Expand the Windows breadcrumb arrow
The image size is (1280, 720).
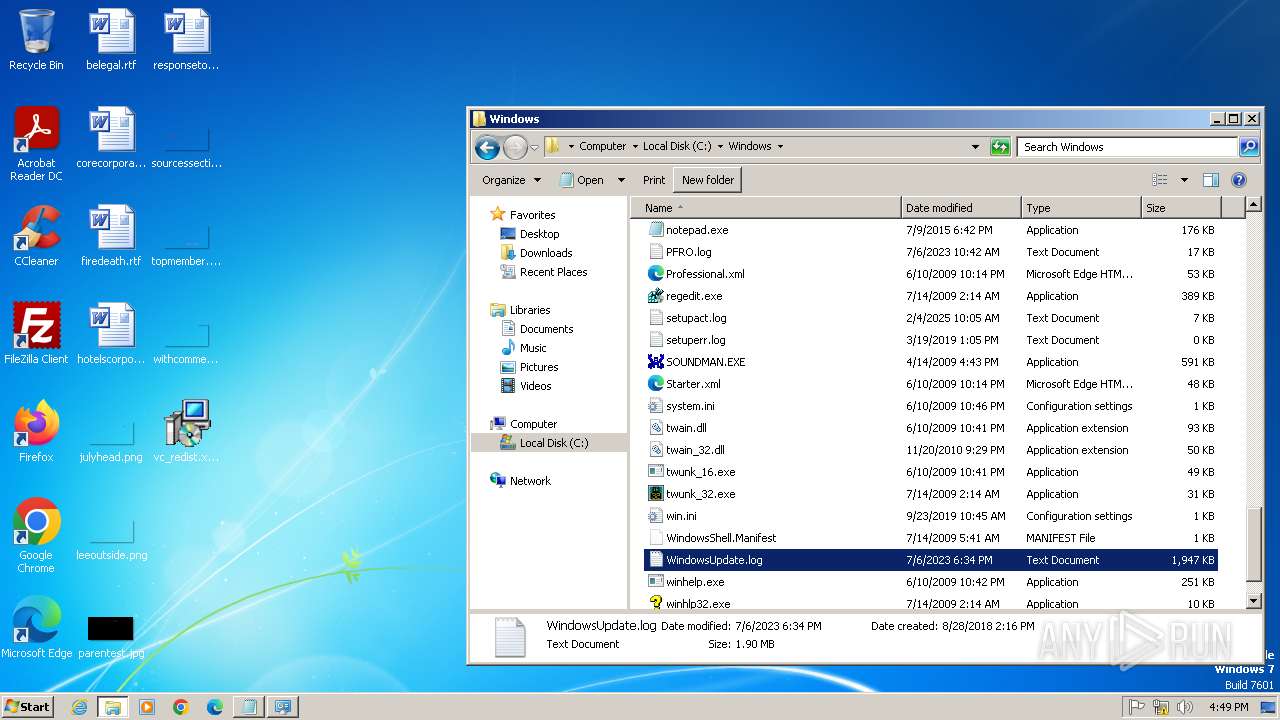[780, 147]
